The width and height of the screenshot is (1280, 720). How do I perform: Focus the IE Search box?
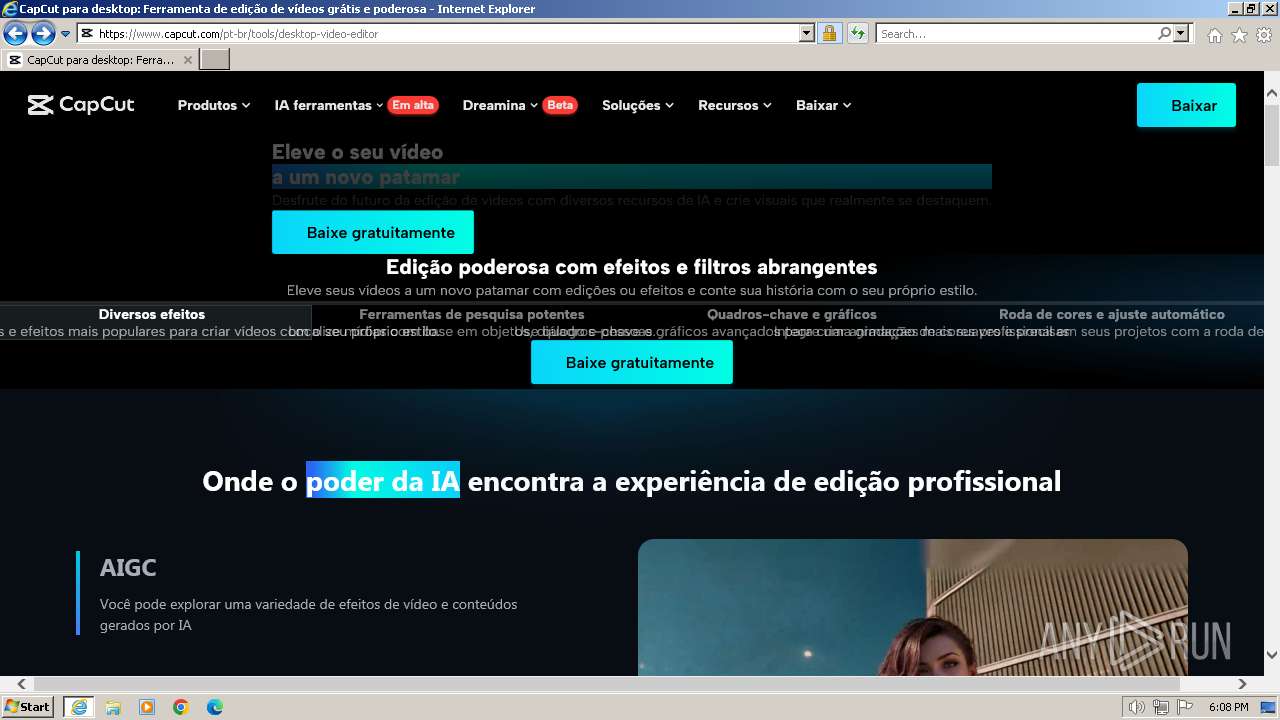(x=1016, y=34)
